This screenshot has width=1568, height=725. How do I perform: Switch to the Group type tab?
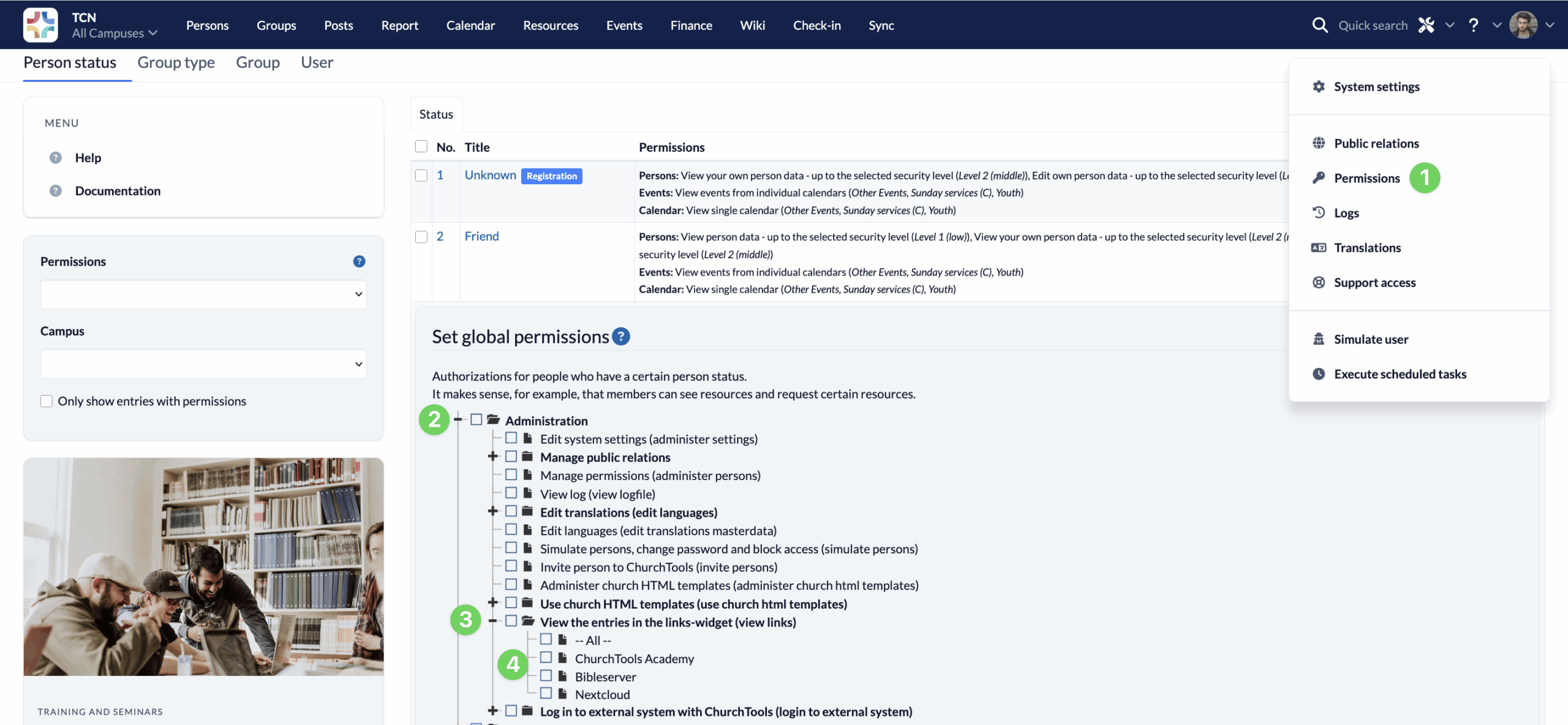(x=176, y=62)
